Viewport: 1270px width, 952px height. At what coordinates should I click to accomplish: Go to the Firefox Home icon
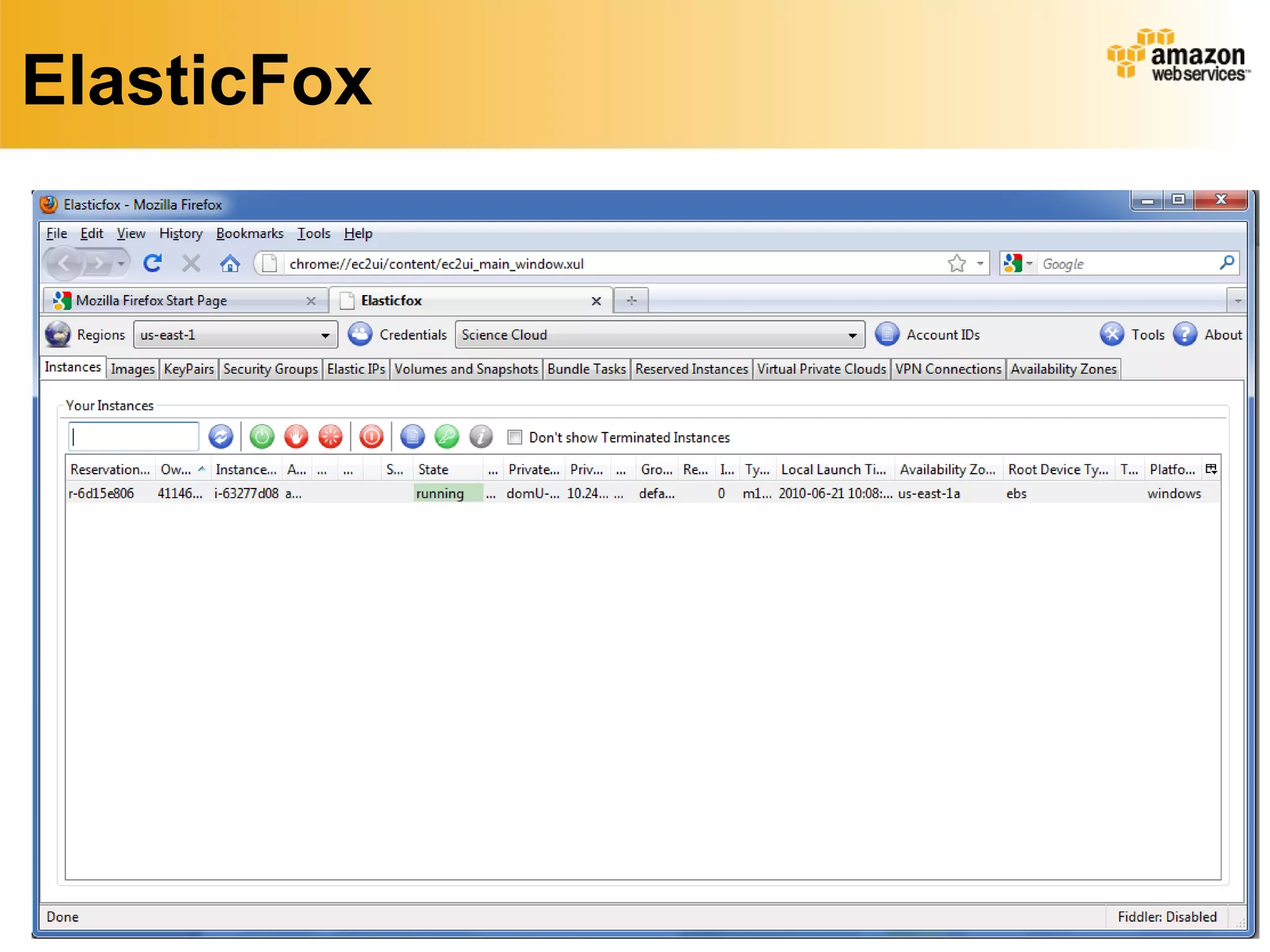click(x=229, y=263)
